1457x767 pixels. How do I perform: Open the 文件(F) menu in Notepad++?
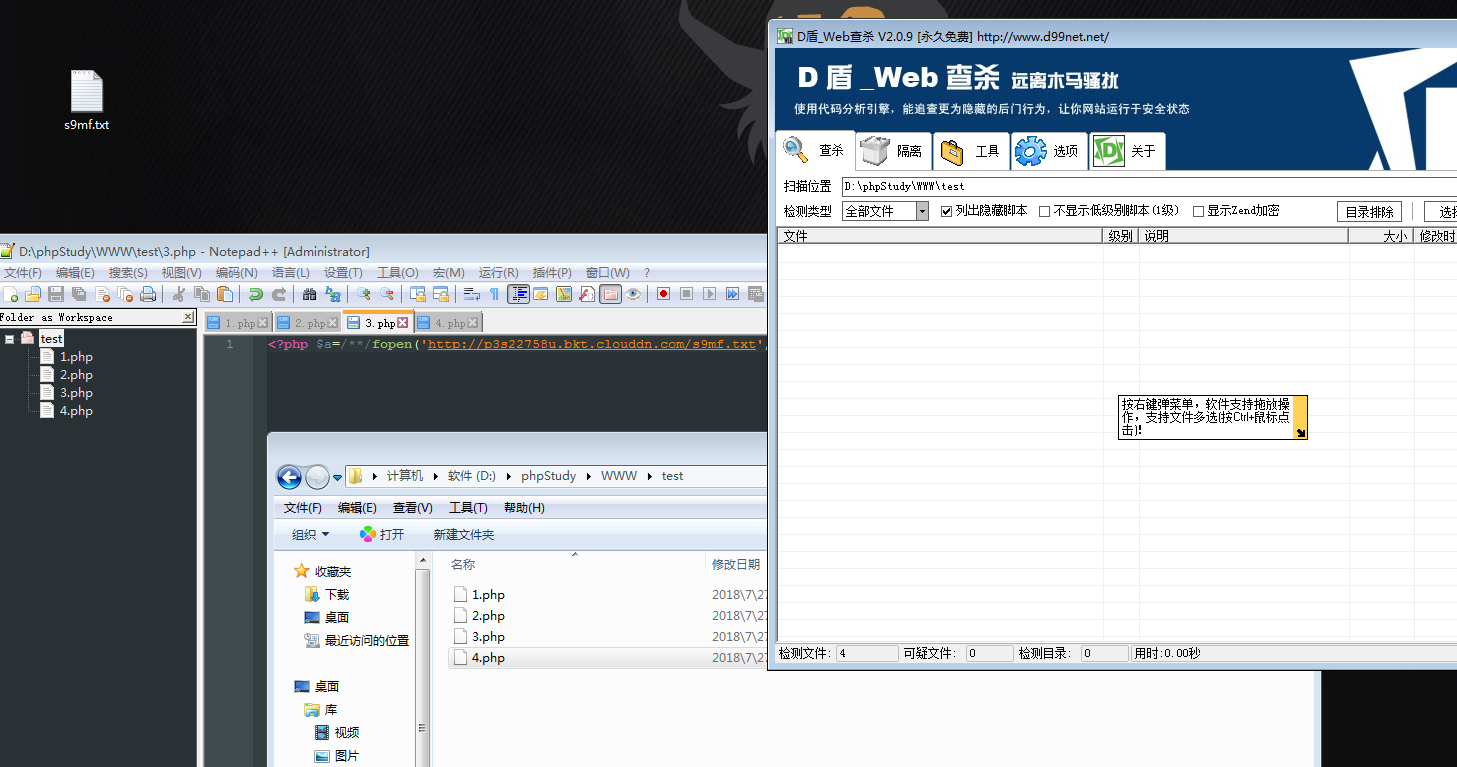(23, 272)
